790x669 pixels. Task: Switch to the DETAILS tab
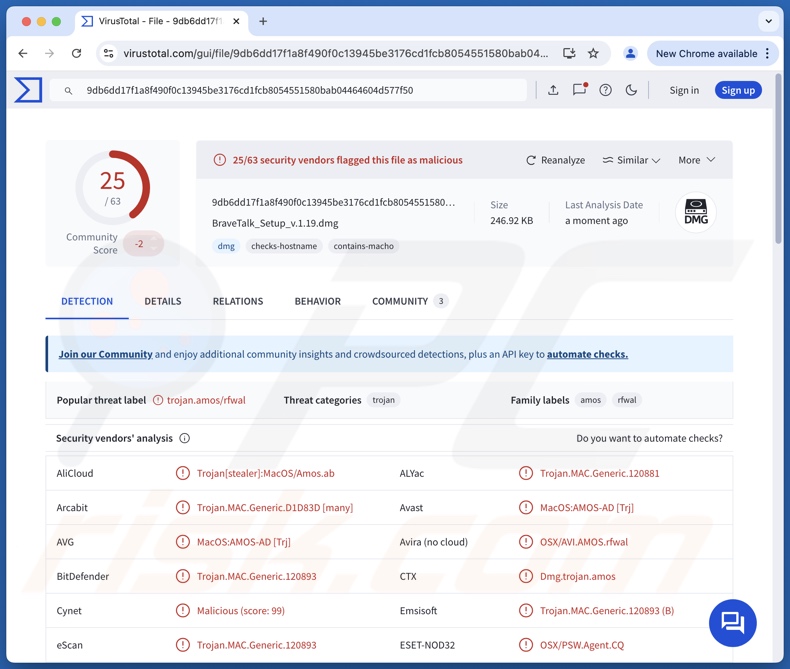[x=163, y=301]
